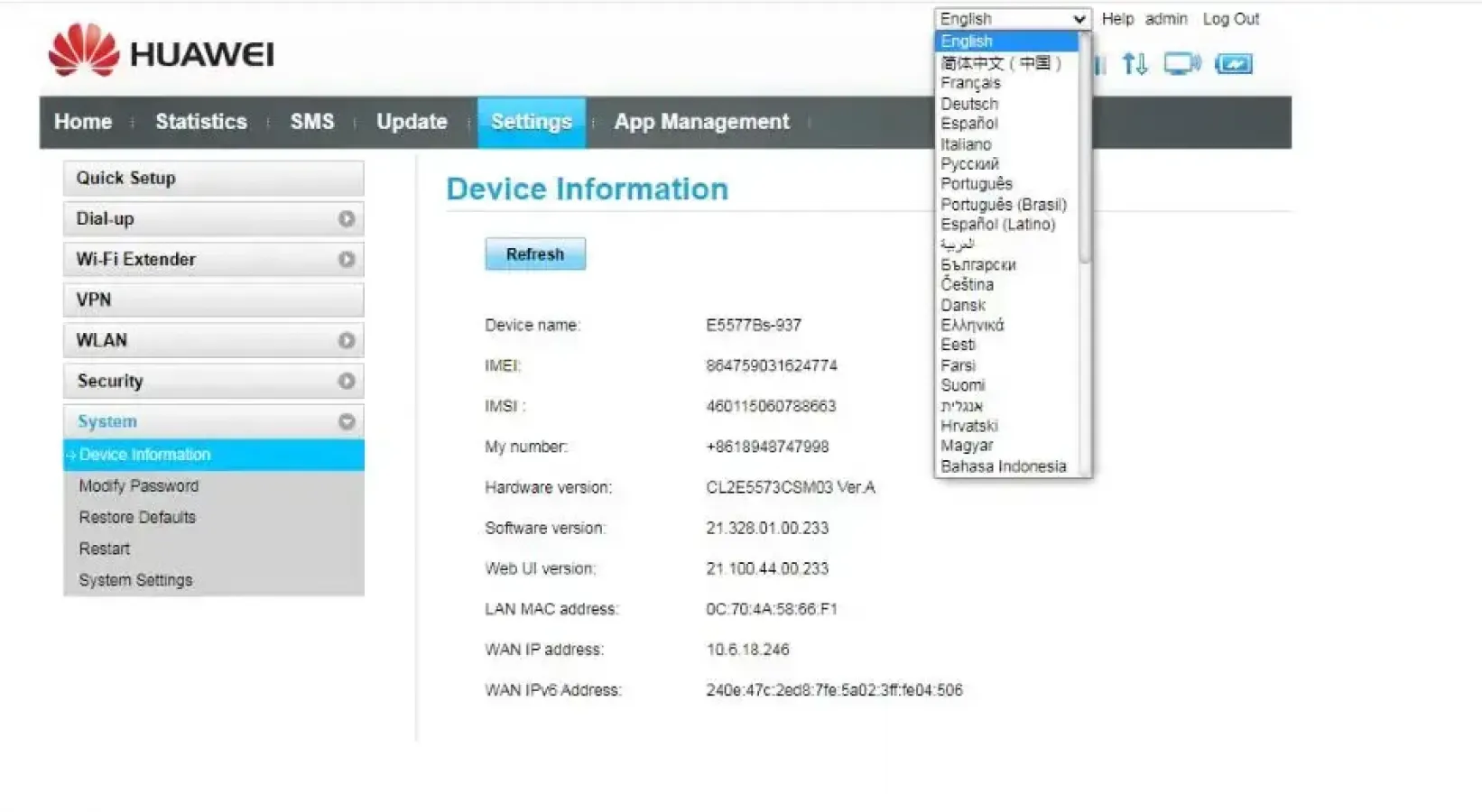
Task: Click the LAN MAC address value
Action: 771,610
